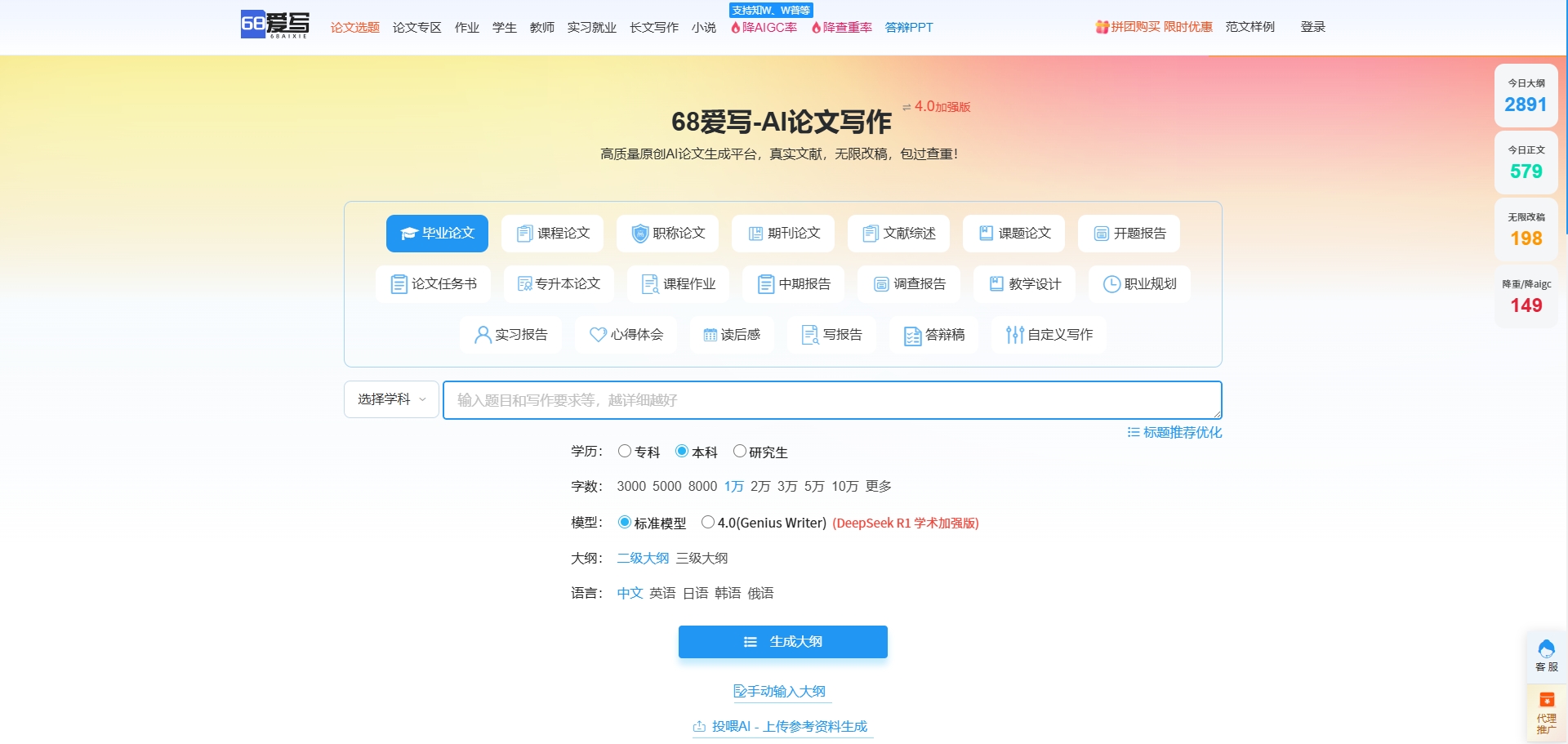Select 心得体会 heart type
Screen dimensions: 1568x744
[626, 335]
